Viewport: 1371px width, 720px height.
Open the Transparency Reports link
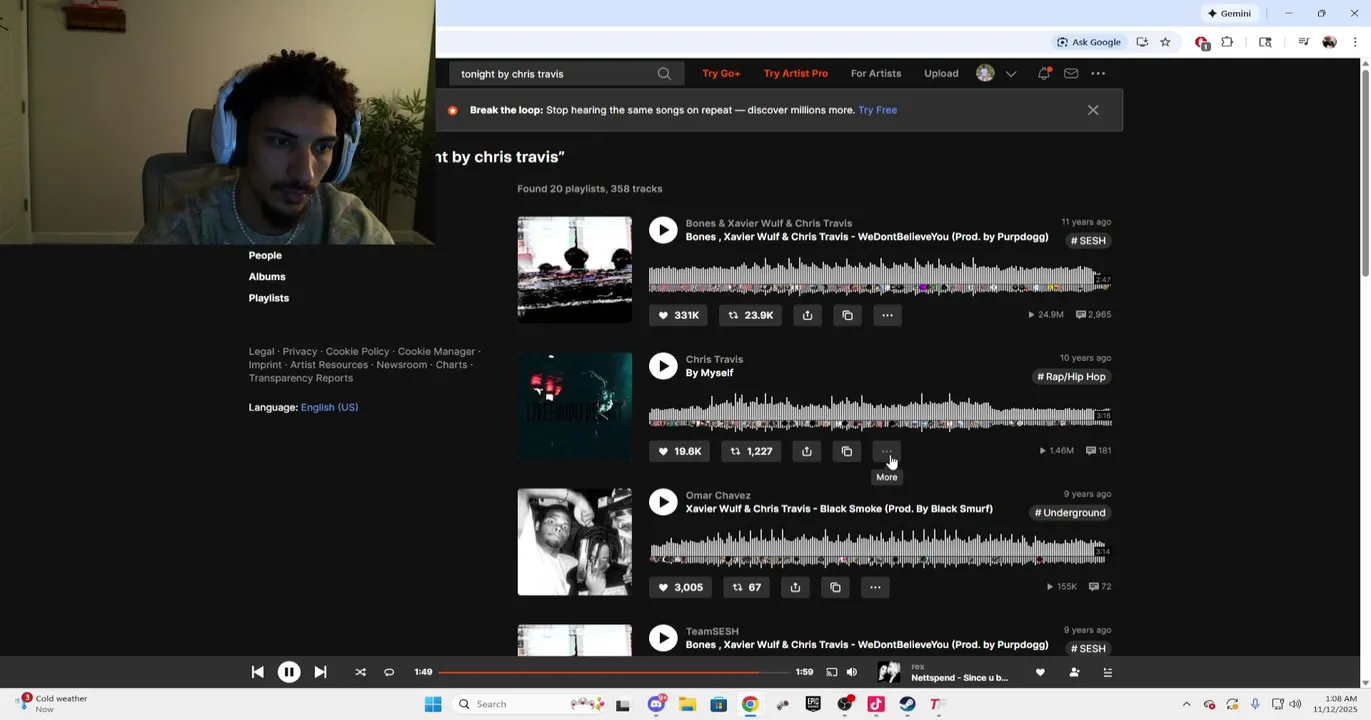coord(301,378)
